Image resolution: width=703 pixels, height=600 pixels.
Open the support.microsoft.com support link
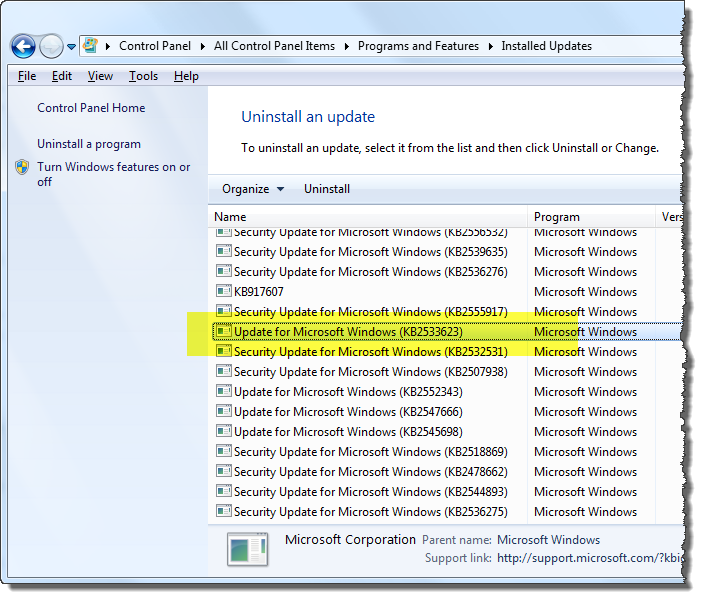click(x=590, y=558)
